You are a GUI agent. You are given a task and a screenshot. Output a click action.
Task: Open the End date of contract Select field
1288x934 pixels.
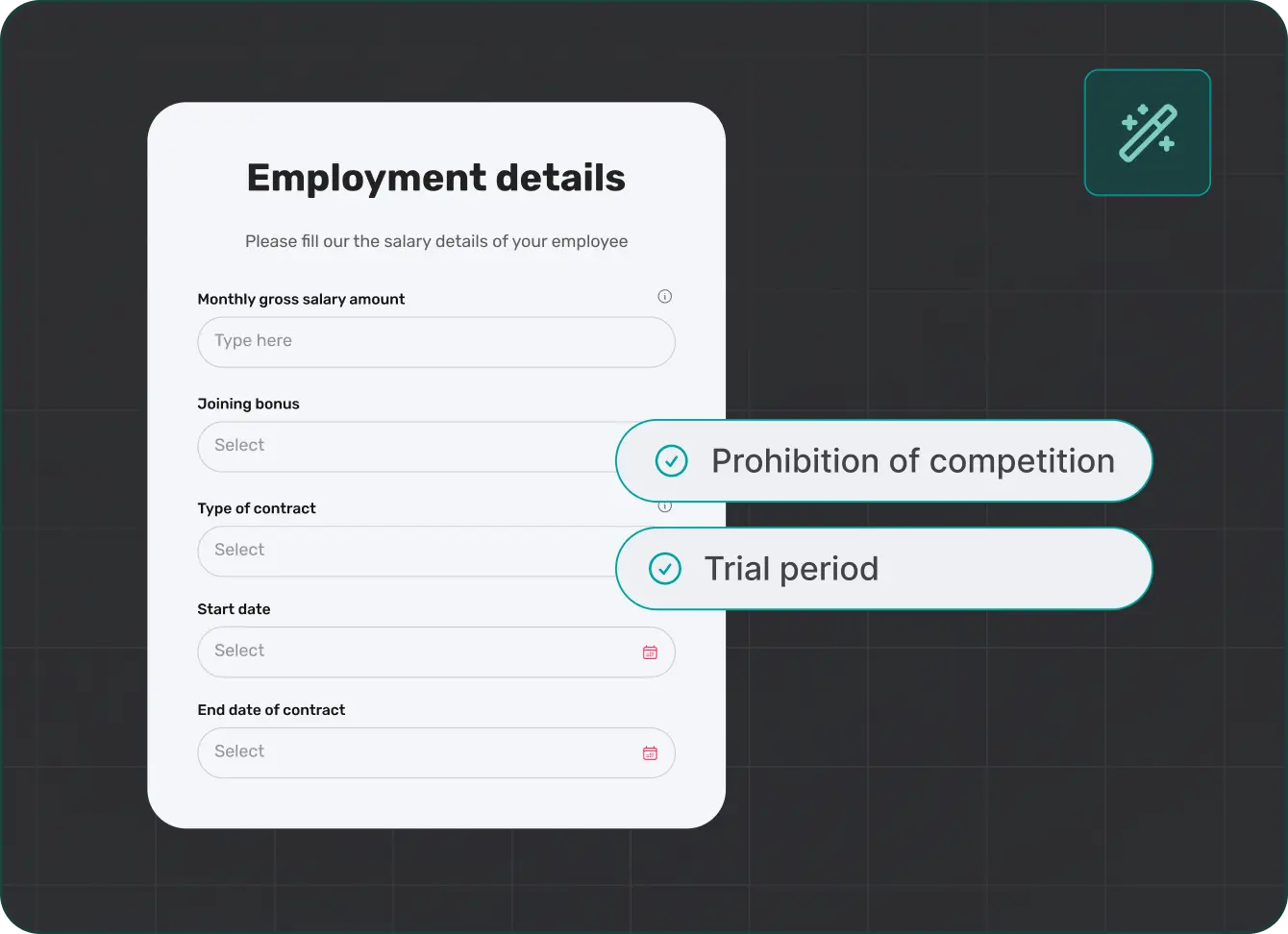pyautogui.click(x=413, y=753)
